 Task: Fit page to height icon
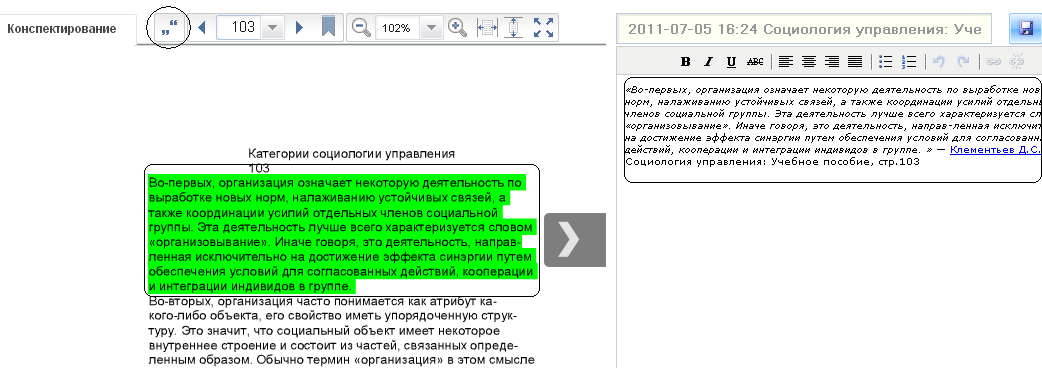[x=513, y=28]
